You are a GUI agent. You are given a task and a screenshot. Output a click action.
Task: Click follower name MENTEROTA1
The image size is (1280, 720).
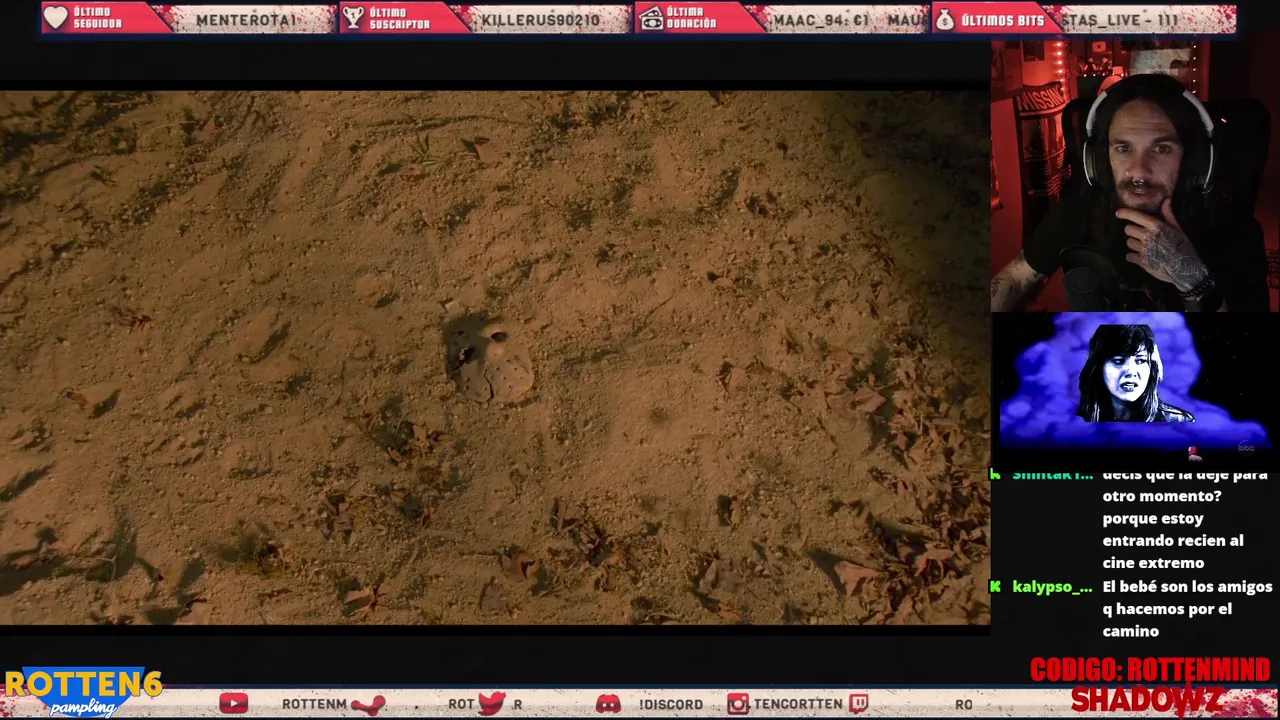tap(246, 19)
